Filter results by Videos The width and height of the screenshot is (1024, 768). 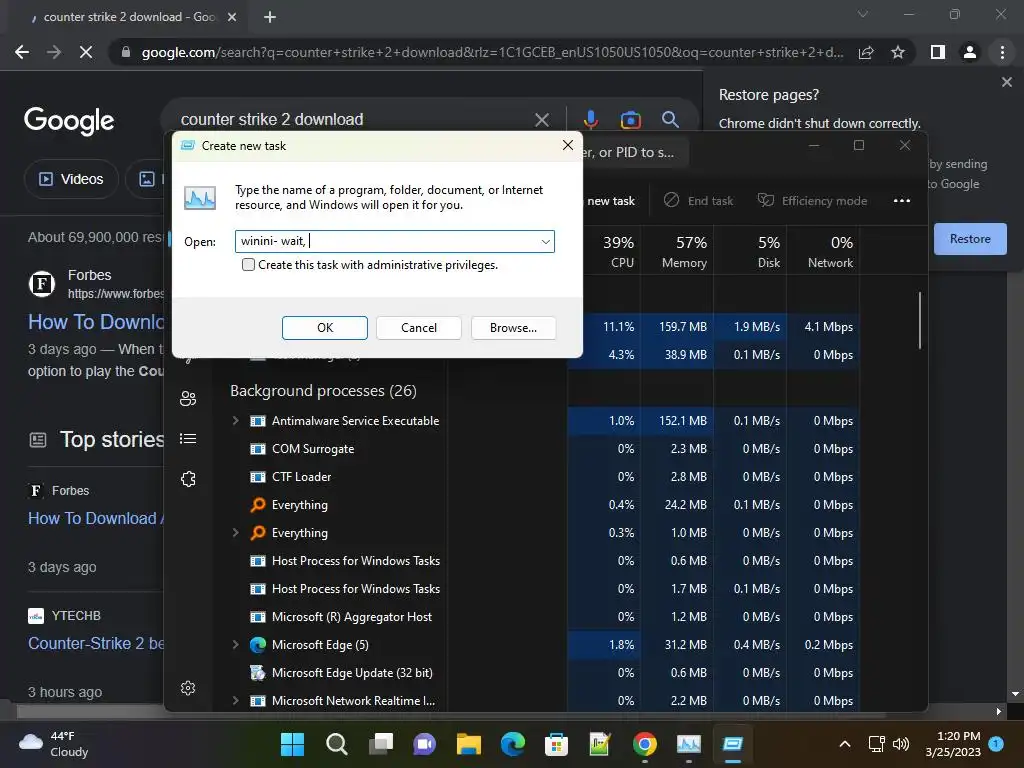71,179
